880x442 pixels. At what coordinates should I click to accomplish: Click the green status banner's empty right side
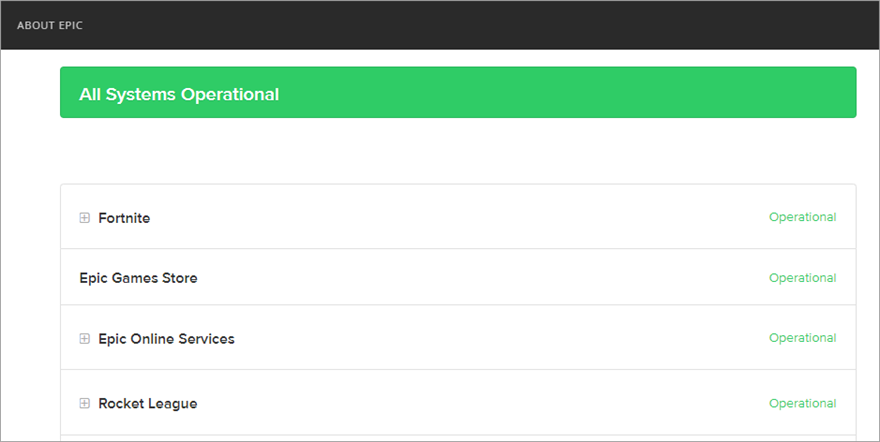pos(600,93)
